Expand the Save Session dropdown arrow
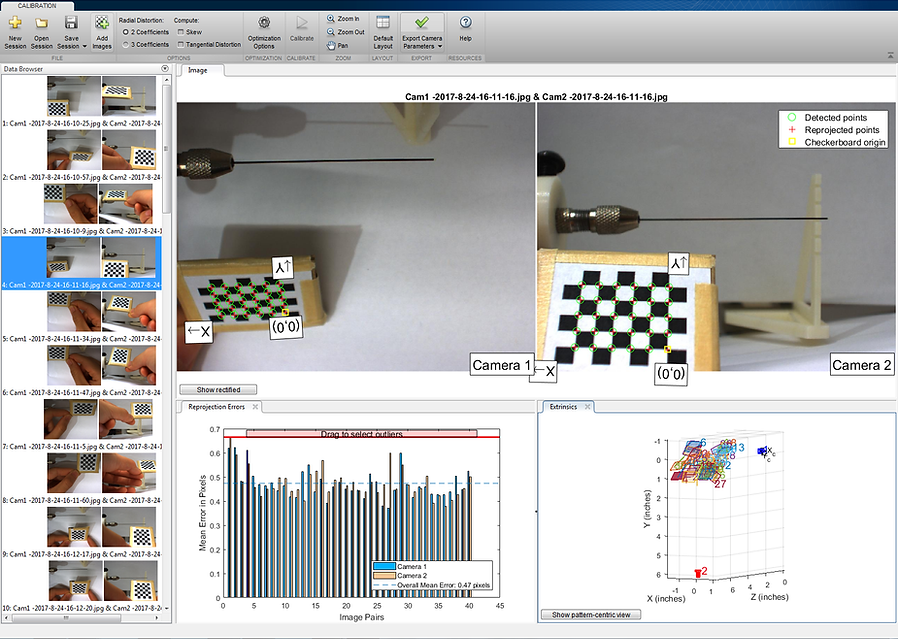898x639 pixels. point(85,46)
